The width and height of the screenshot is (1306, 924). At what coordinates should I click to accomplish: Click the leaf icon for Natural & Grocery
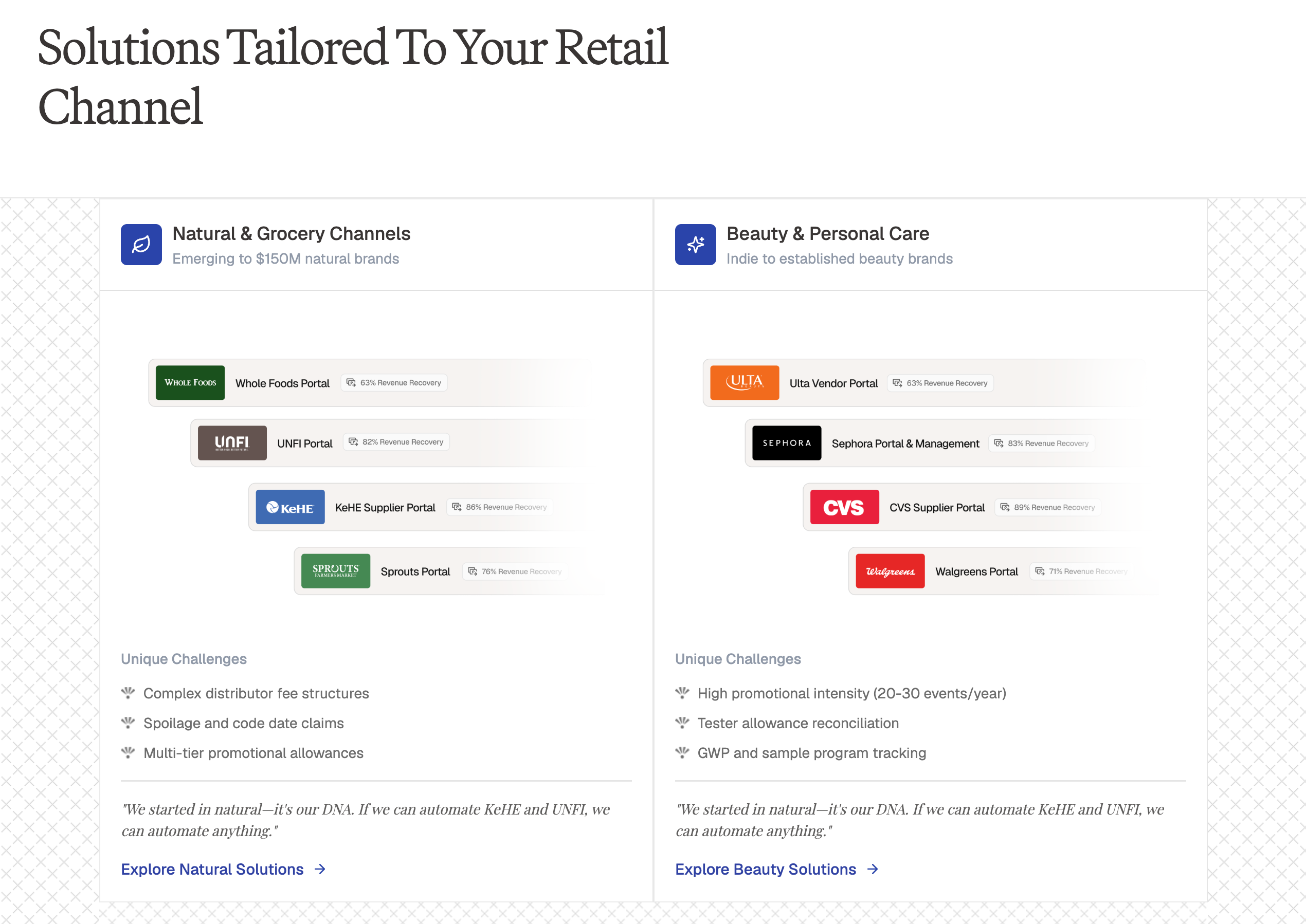coord(141,245)
